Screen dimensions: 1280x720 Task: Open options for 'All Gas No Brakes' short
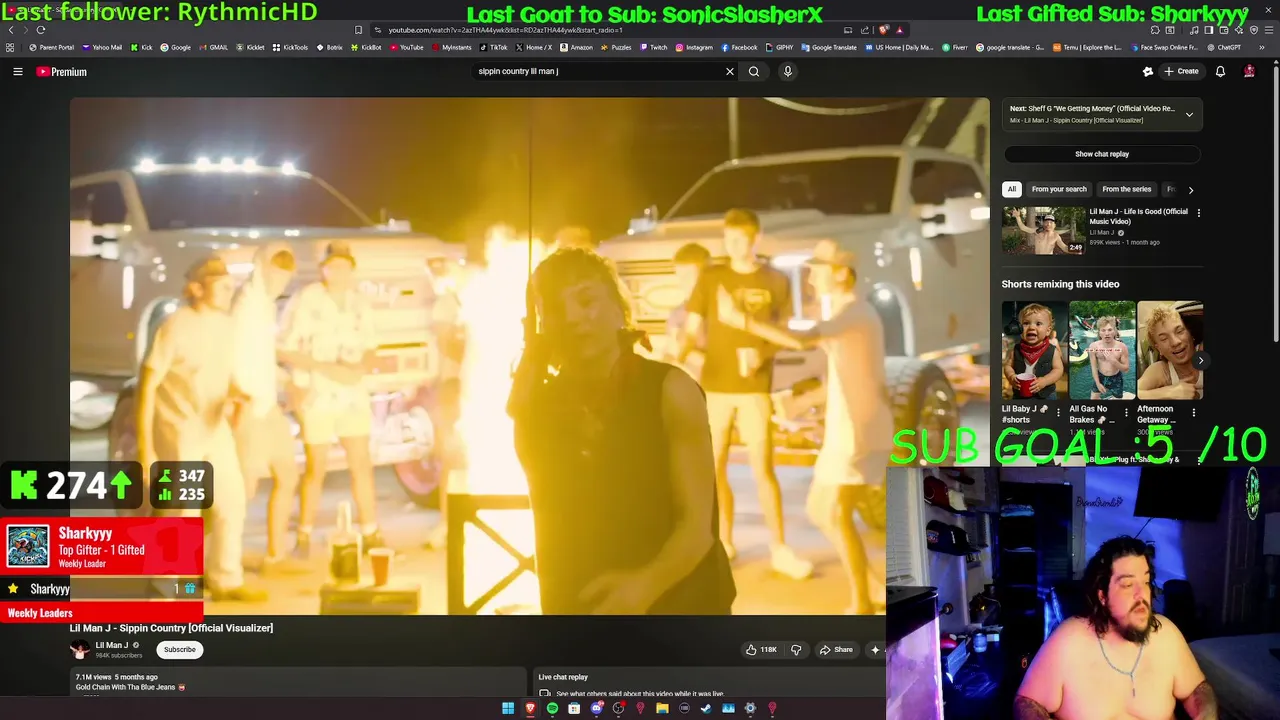point(1126,412)
